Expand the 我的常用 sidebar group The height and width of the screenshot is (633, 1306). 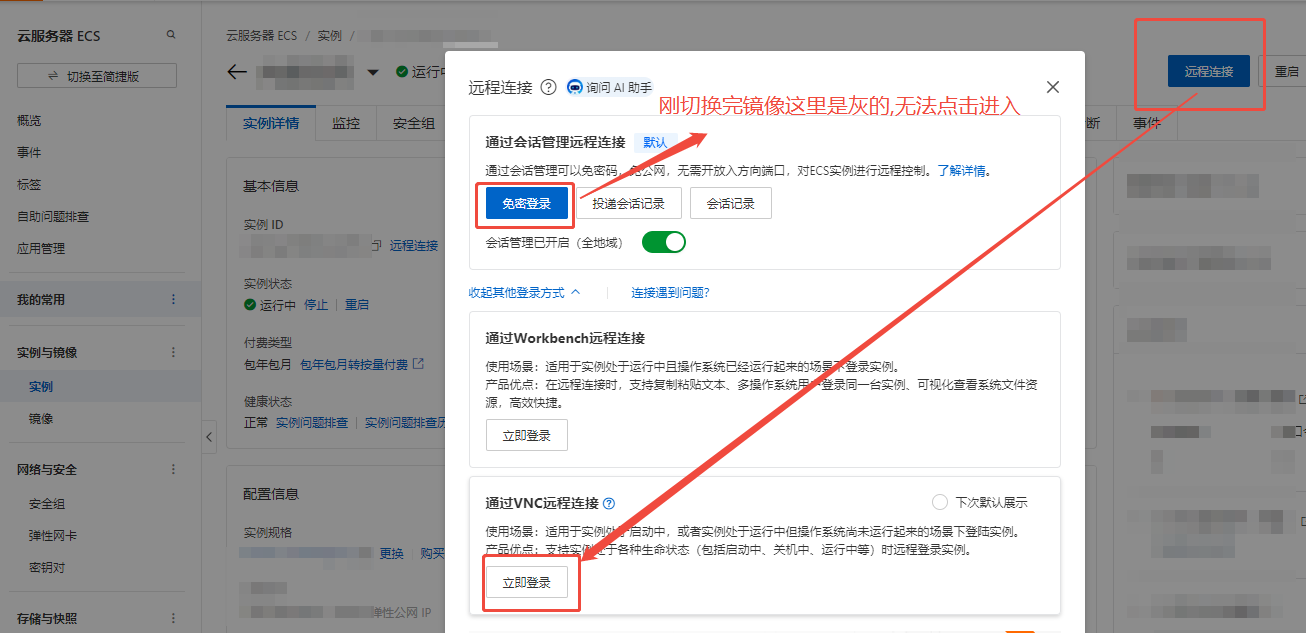pyautogui.click(x=41, y=299)
